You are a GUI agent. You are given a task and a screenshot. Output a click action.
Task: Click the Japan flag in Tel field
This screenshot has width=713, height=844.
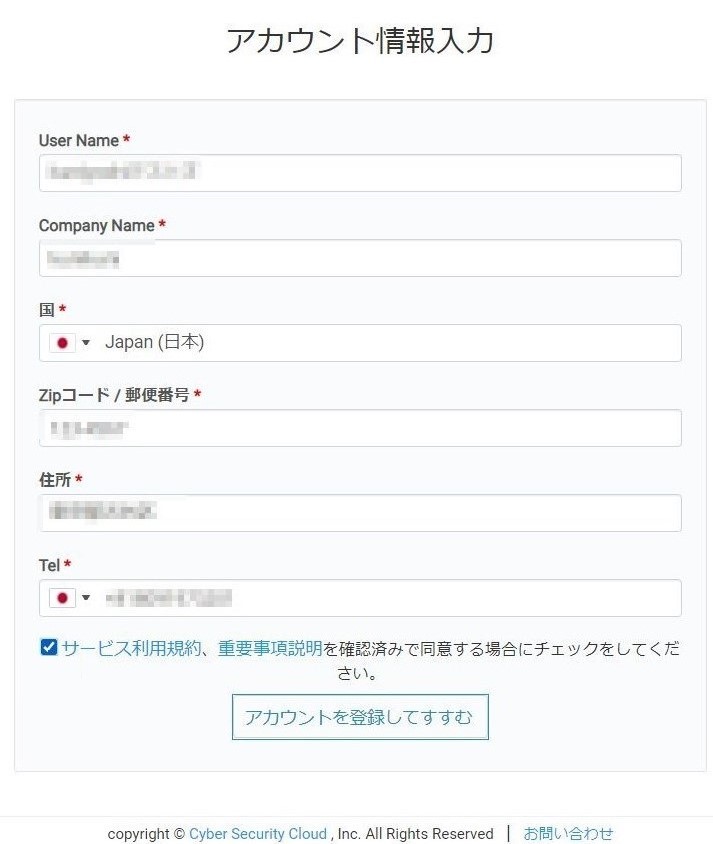63,598
